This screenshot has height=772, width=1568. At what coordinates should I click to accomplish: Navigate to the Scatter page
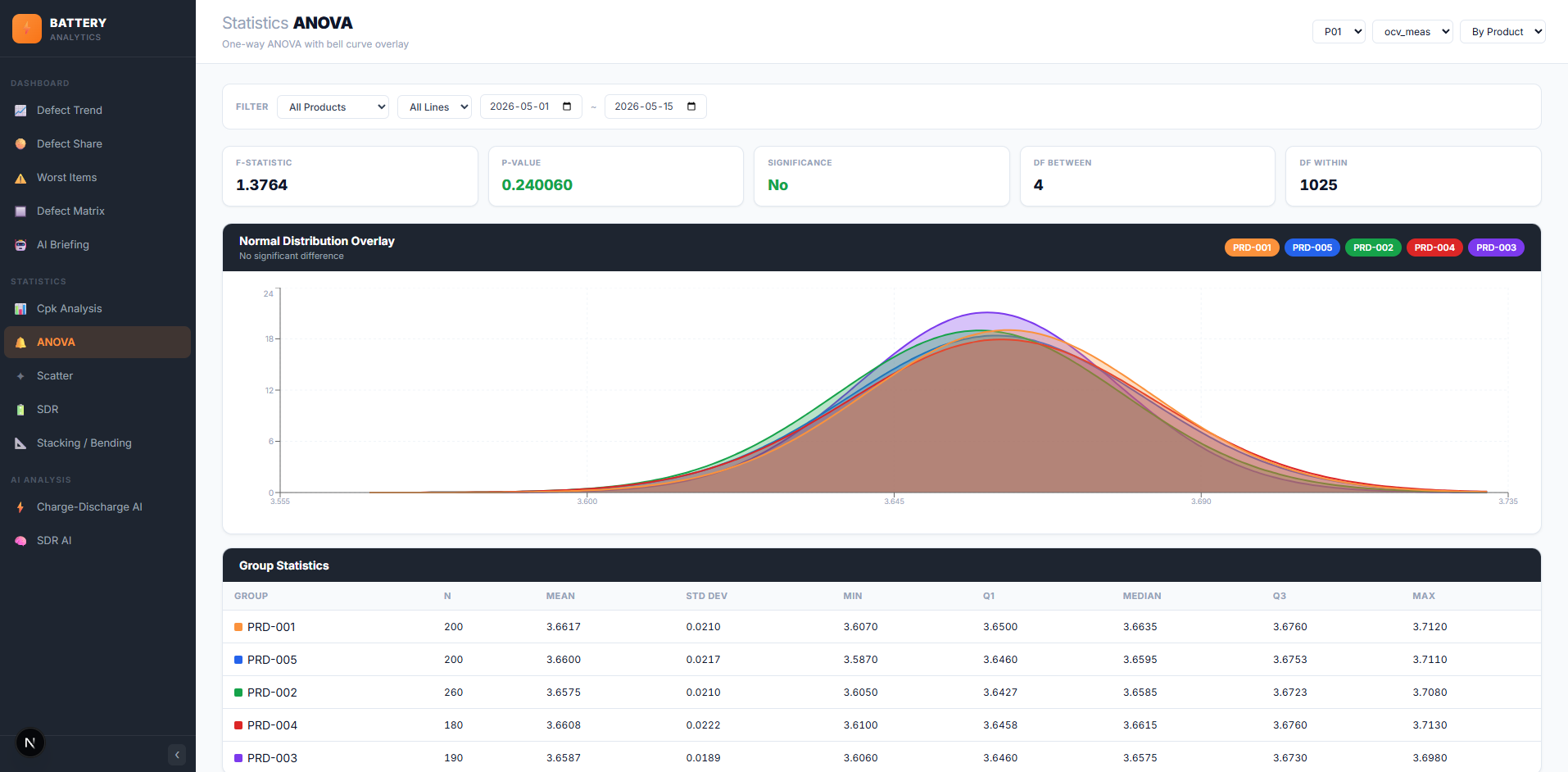(97, 376)
